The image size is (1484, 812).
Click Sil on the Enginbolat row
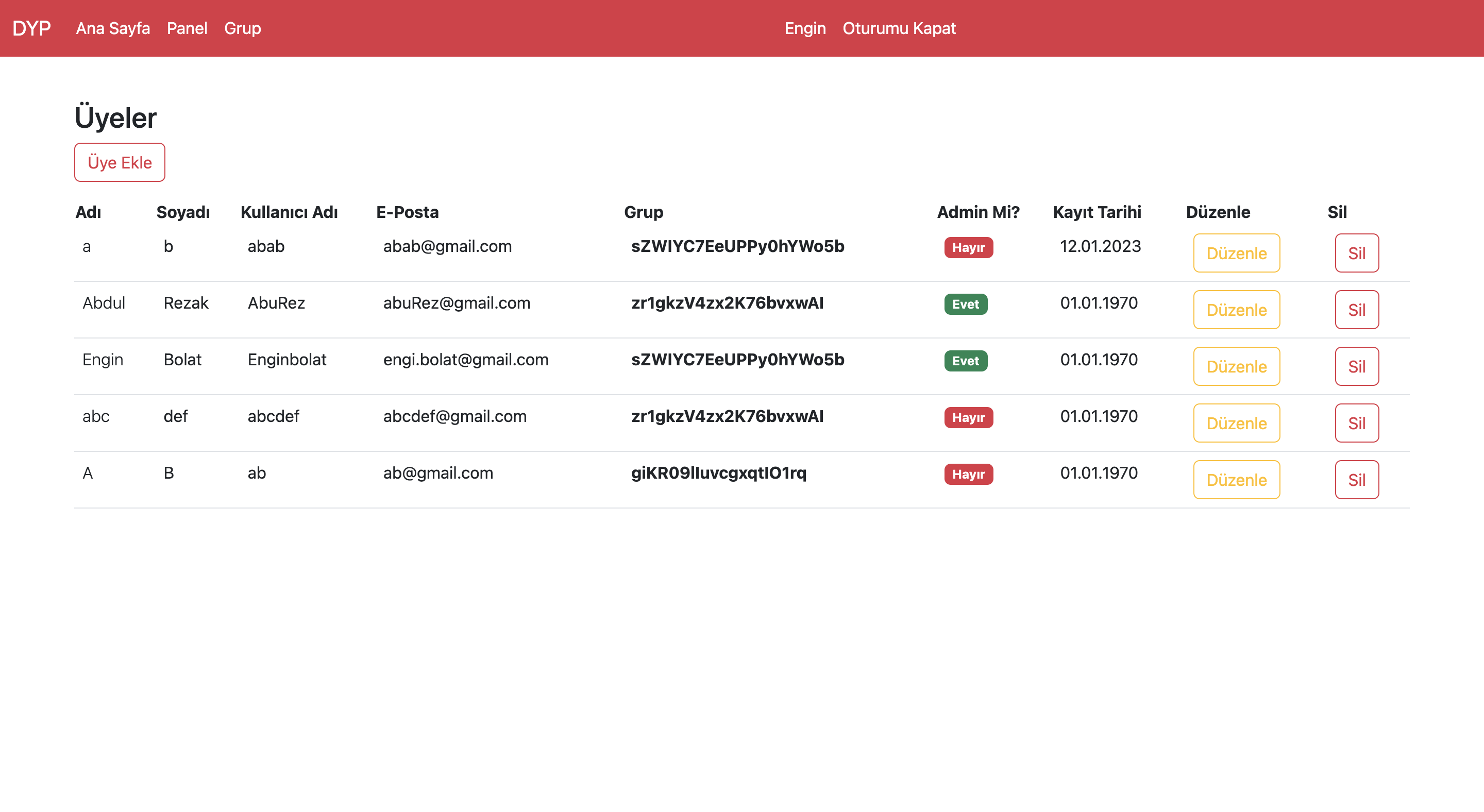click(1357, 366)
